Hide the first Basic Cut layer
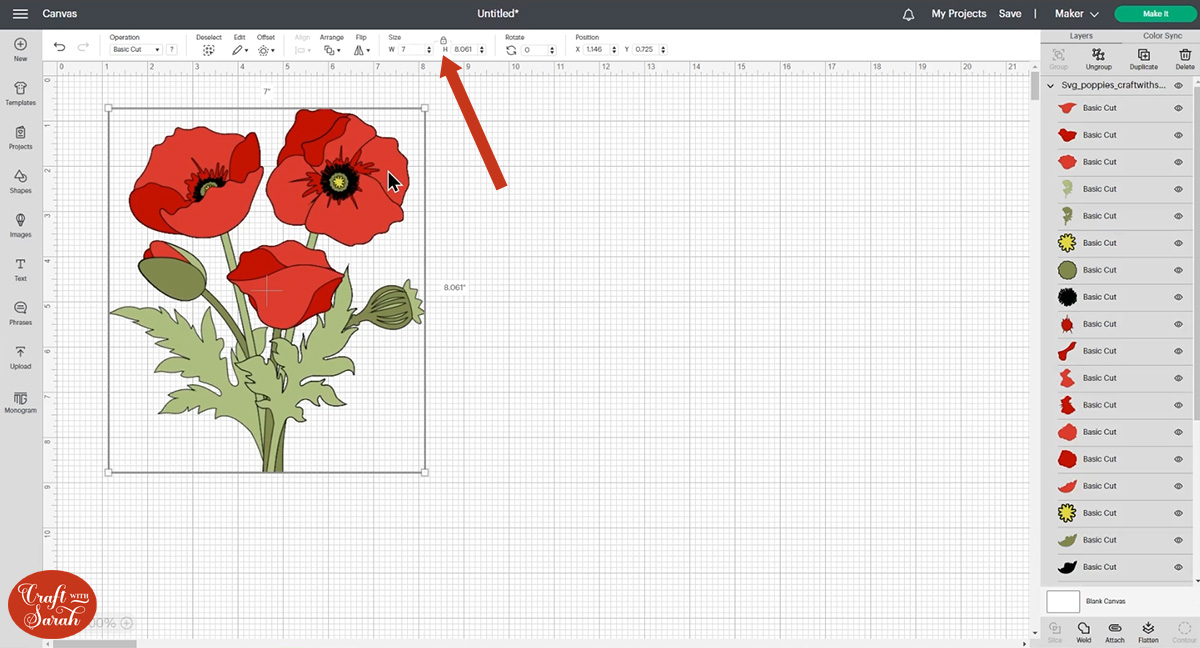This screenshot has height=648, width=1200. coord(1178,108)
